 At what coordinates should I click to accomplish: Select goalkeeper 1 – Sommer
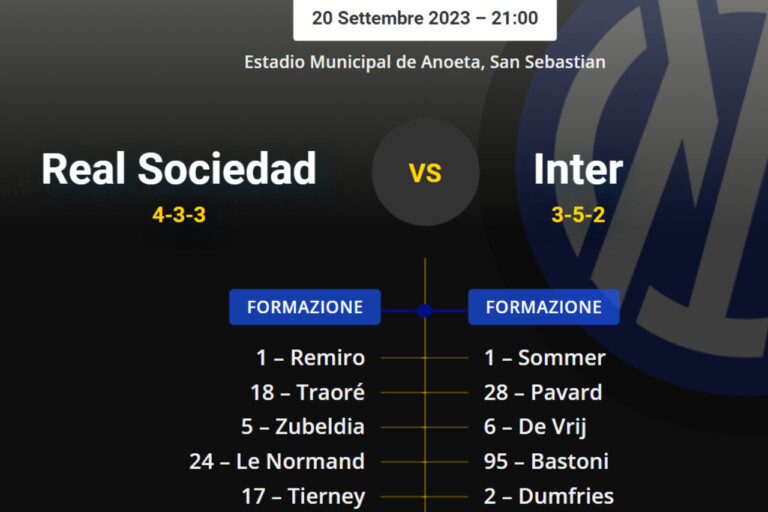(x=545, y=358)
